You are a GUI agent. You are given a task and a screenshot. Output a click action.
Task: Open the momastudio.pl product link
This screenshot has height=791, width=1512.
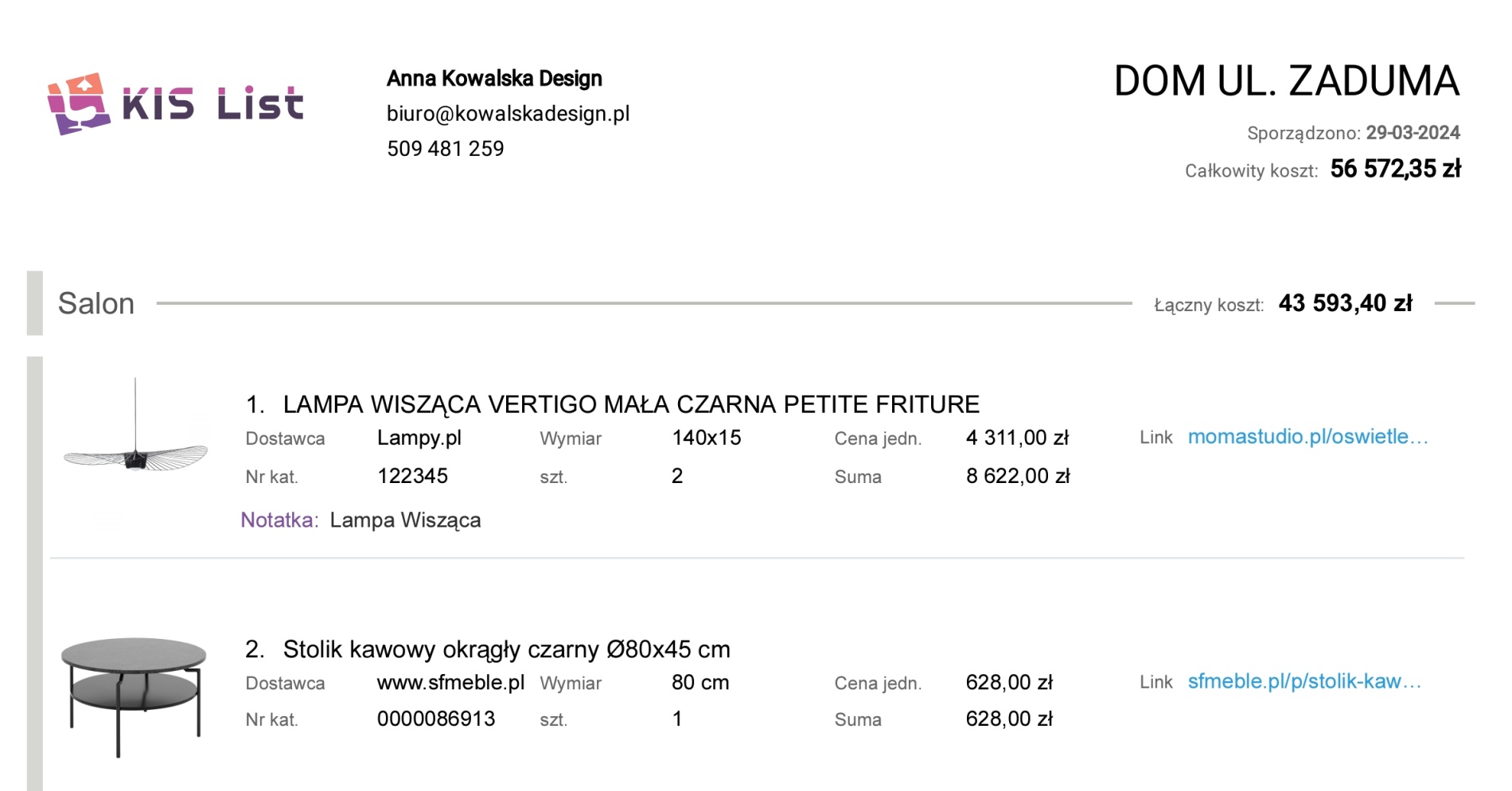click(x=1307, y=437)
